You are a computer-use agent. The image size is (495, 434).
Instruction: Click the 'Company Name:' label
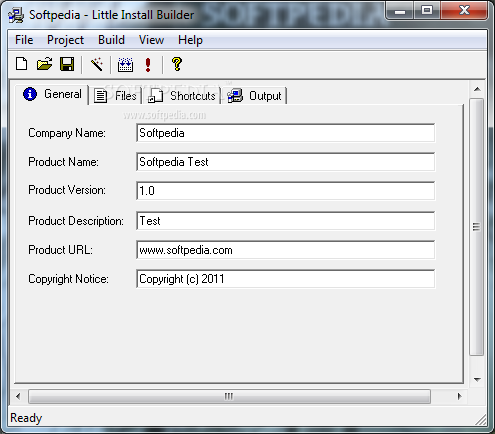pyautogui.click(x=67, y=133)
